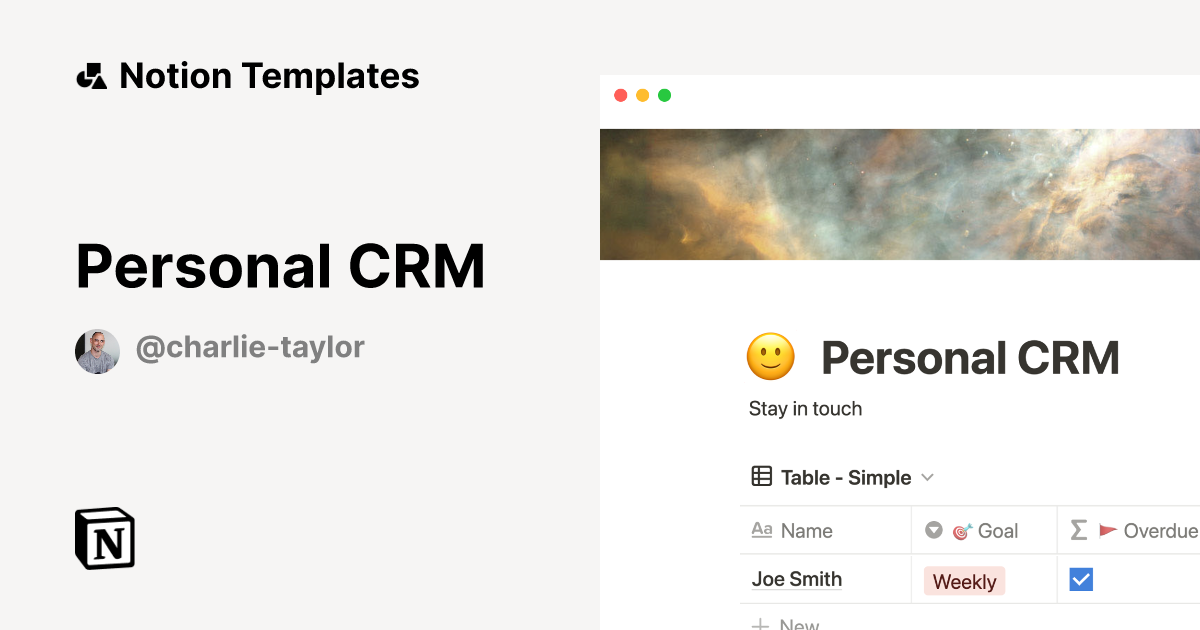Click the smiley face page emoji
Viewport: 1200px width, 630px height.
tap(771, 358)
